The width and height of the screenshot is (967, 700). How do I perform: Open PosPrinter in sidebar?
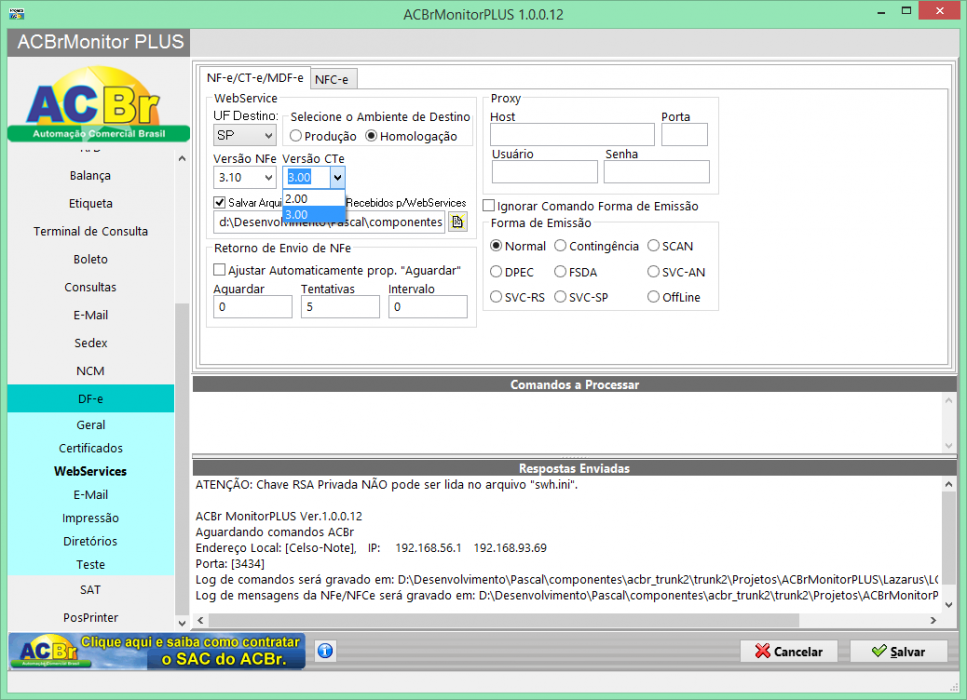pos(91,617)
